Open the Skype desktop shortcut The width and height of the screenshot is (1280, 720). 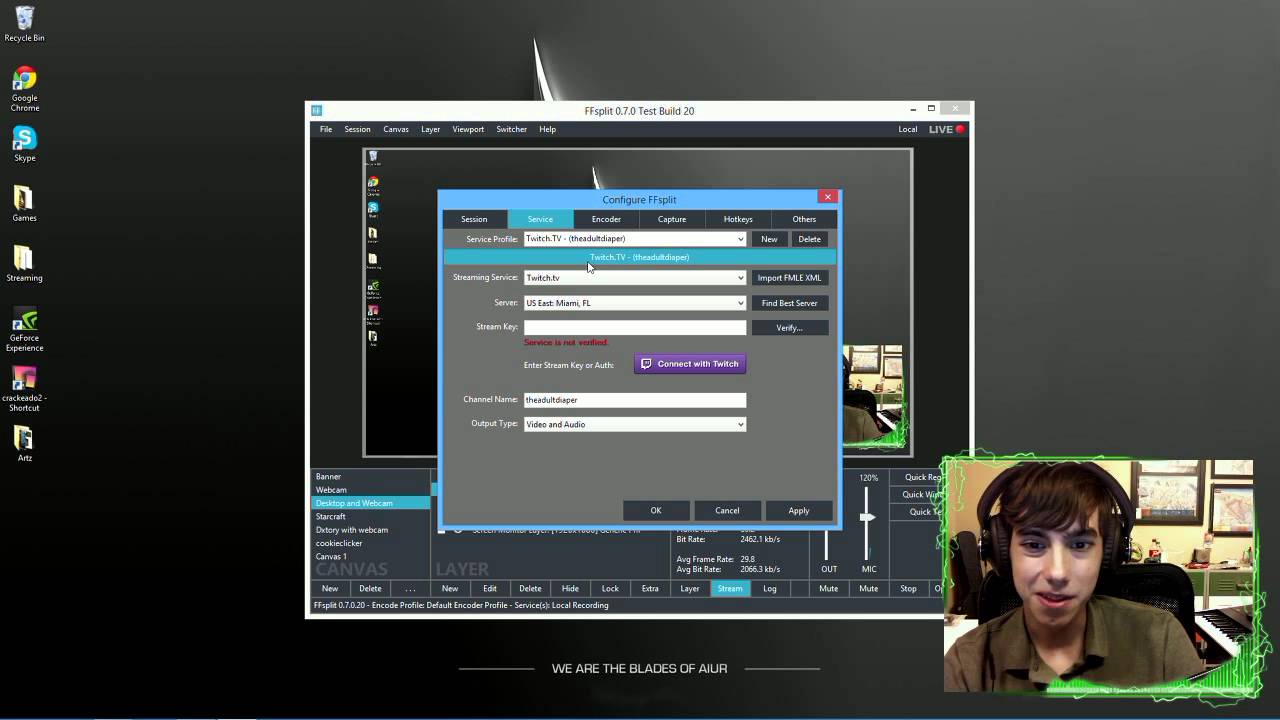point(24,145)
